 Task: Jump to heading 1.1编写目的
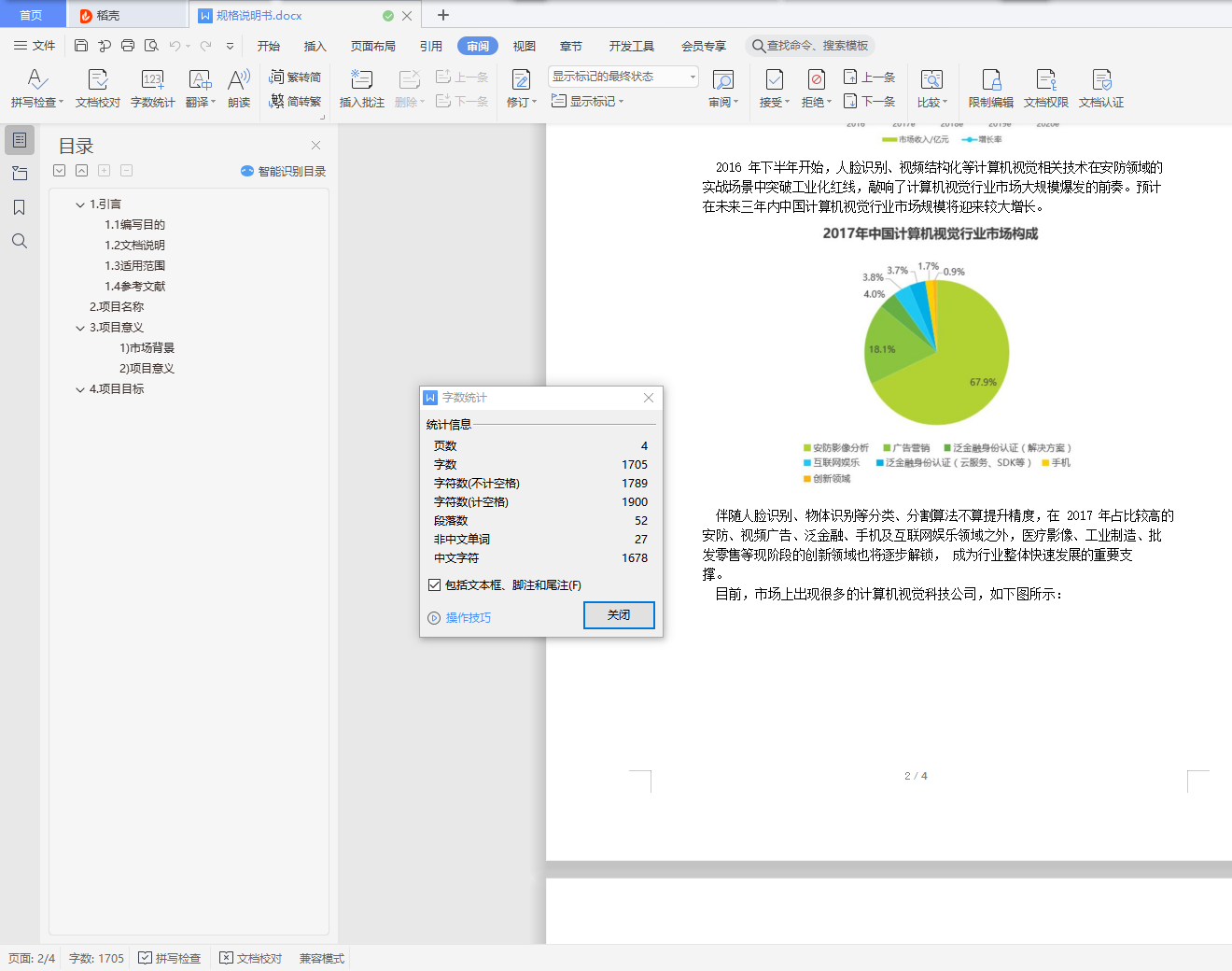point(134,225)
